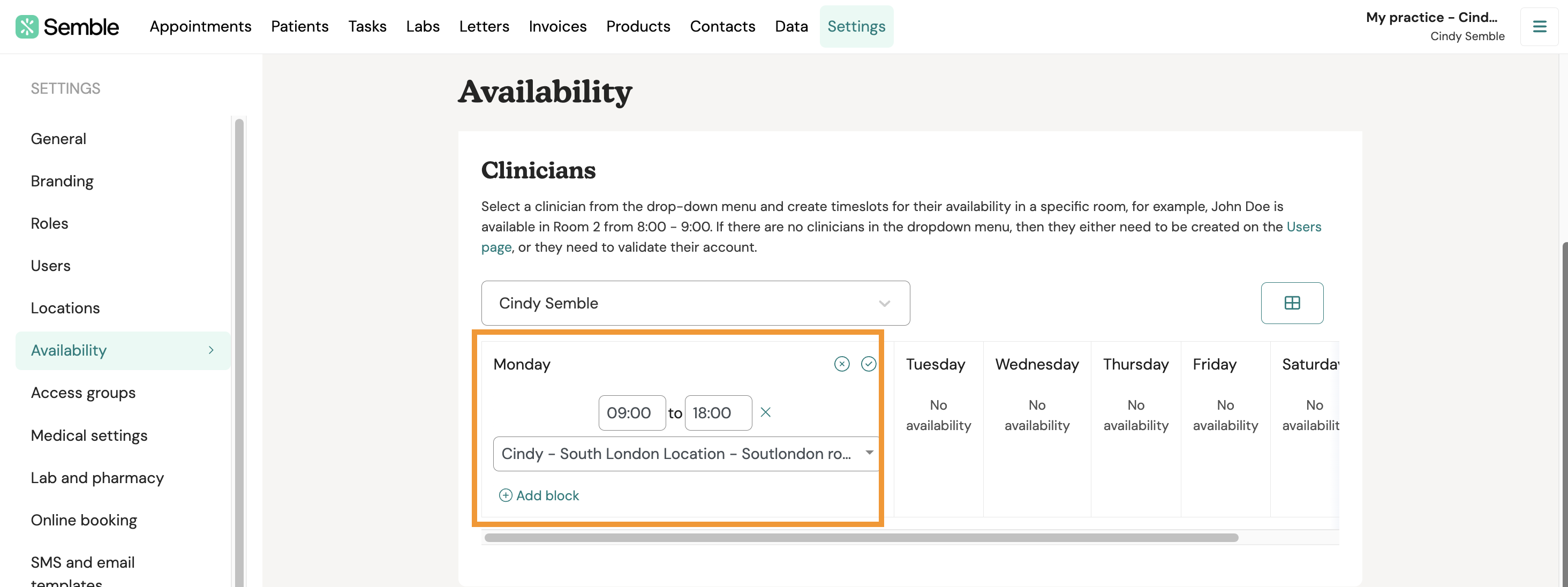Click No availability under Friday
This screenshot has height=587, width=1568.
click(1225, 415)
